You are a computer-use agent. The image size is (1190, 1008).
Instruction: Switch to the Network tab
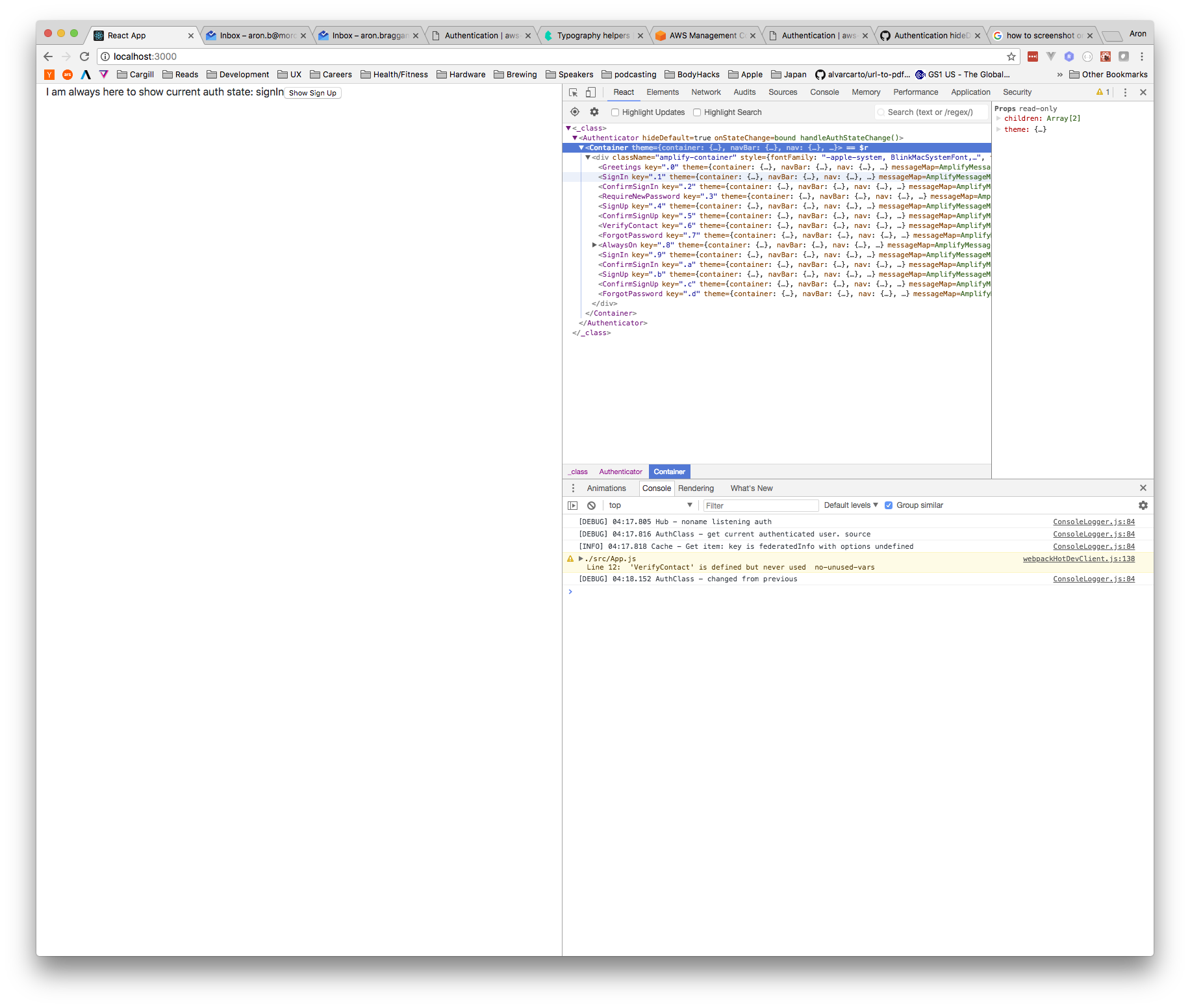706,92
